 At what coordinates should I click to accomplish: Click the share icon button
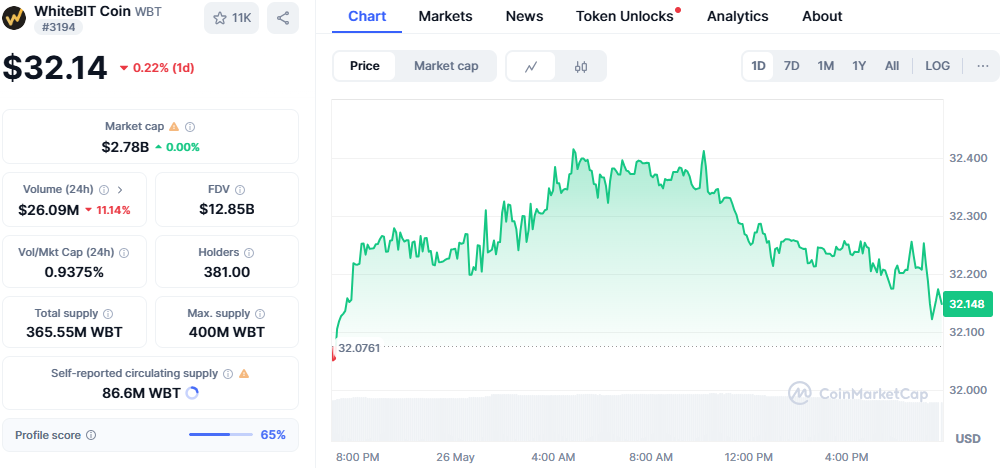click(283, 18)
